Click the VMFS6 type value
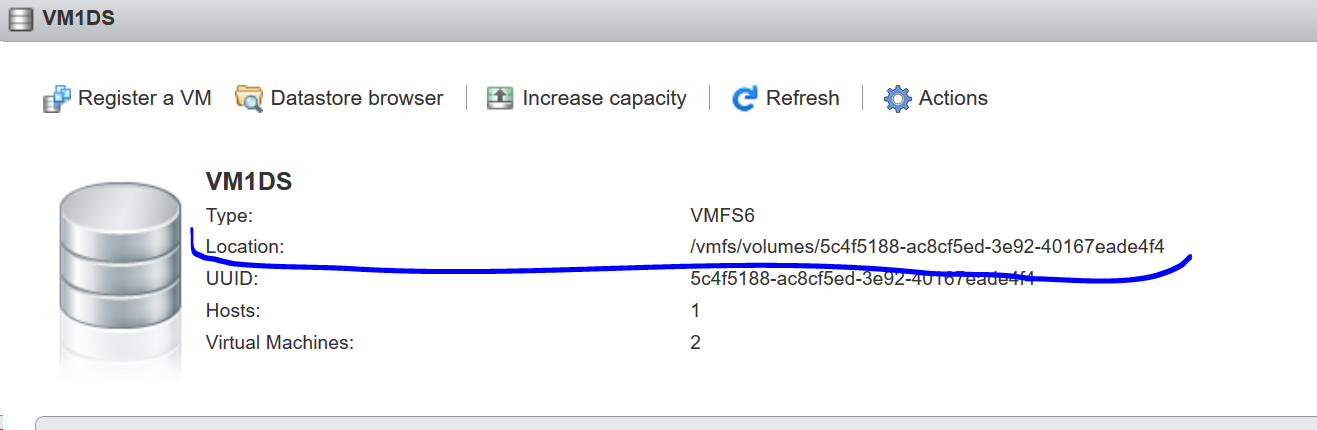This screenshot has width=1317, height=430. 722,214
